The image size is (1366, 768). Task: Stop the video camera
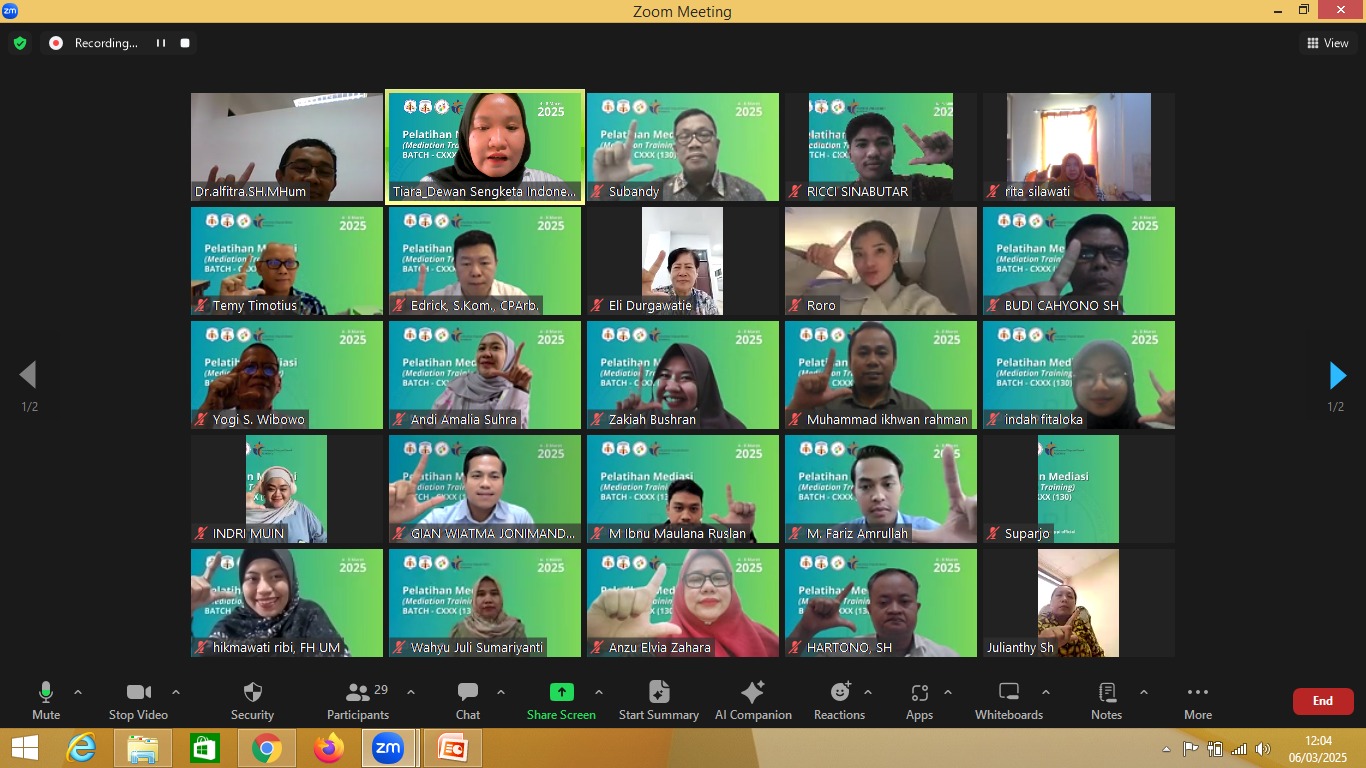(x=138, y=700)
